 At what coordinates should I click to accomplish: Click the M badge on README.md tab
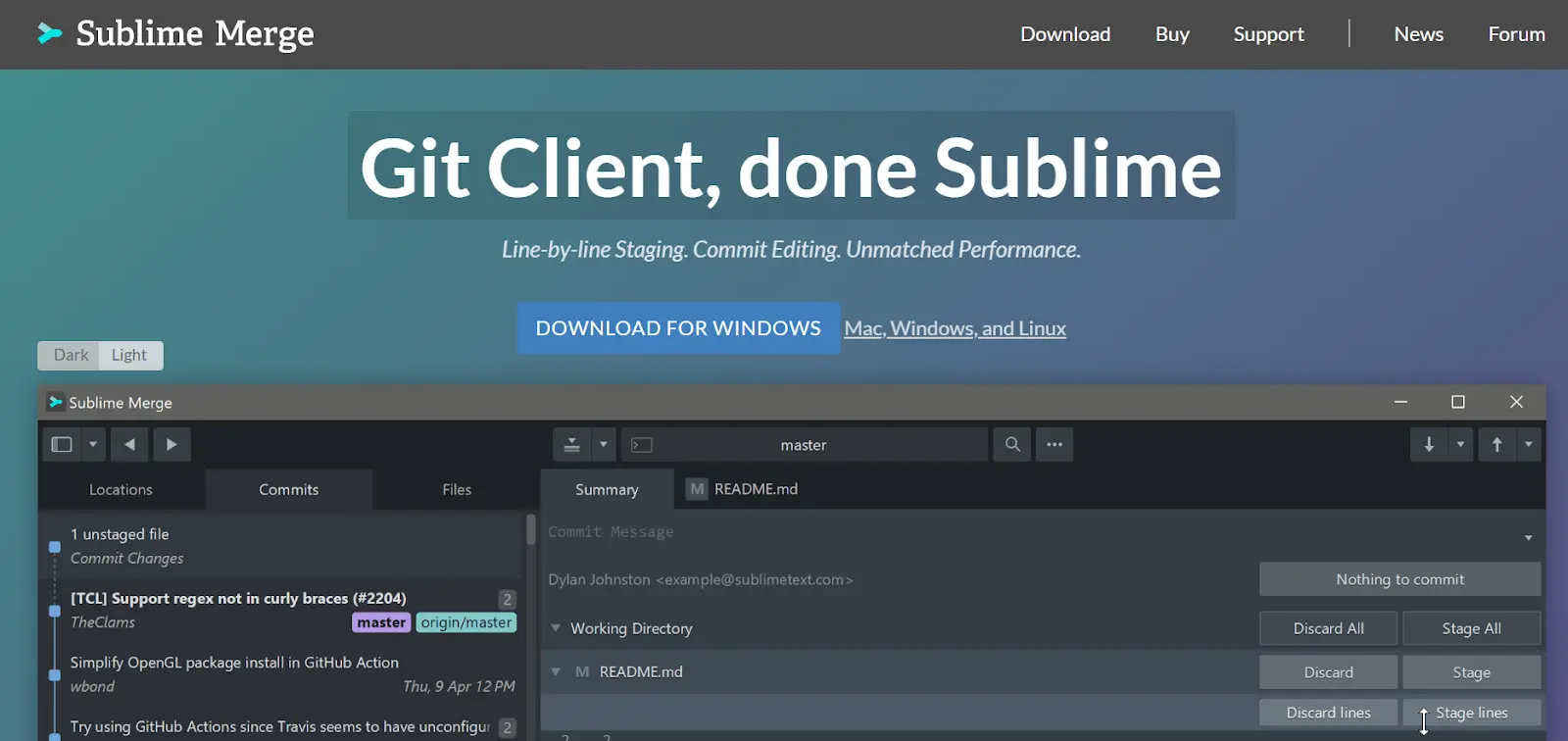(x=697, y=489)
